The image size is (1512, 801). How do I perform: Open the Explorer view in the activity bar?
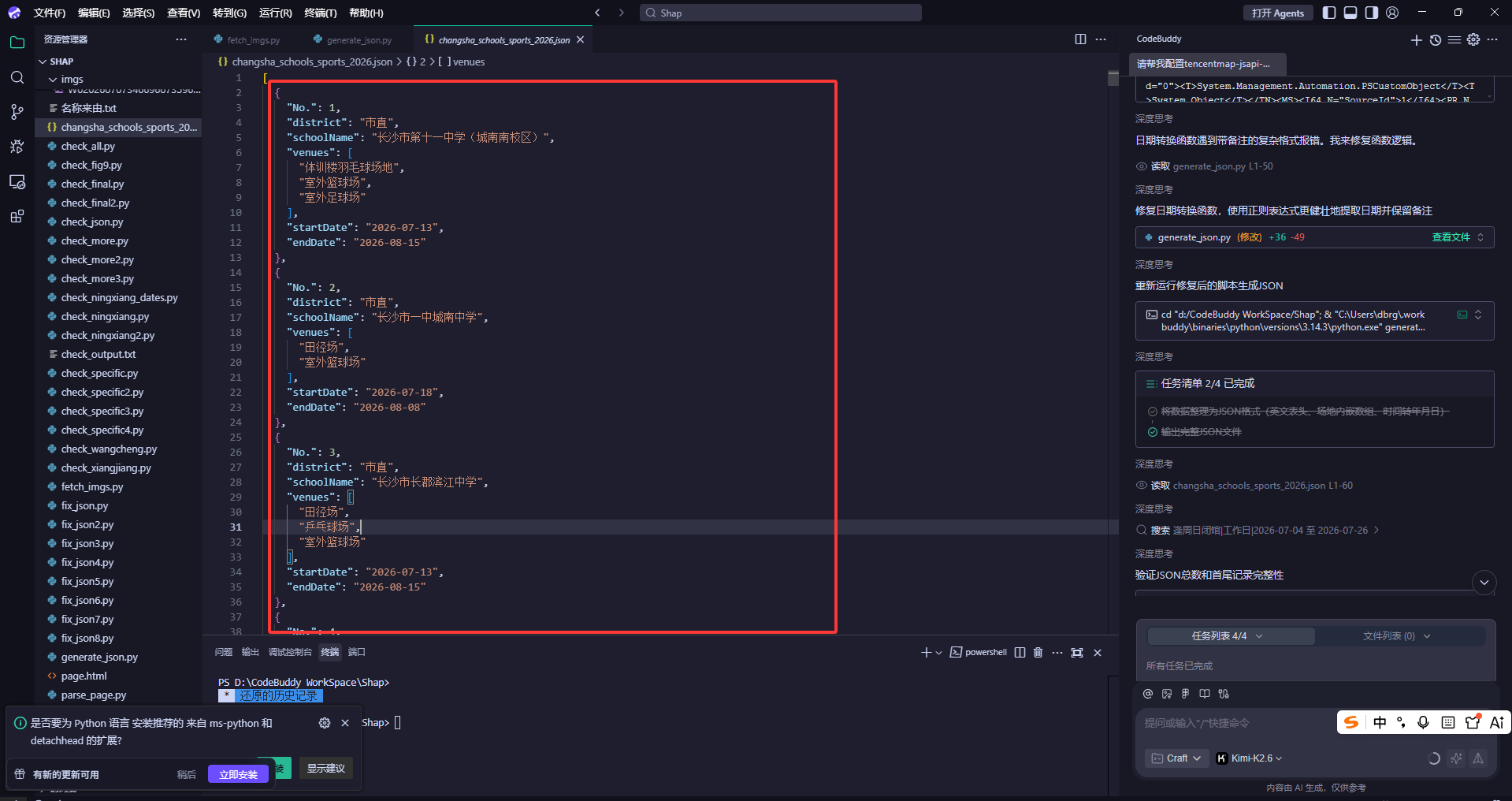click(x=17, y=43)
